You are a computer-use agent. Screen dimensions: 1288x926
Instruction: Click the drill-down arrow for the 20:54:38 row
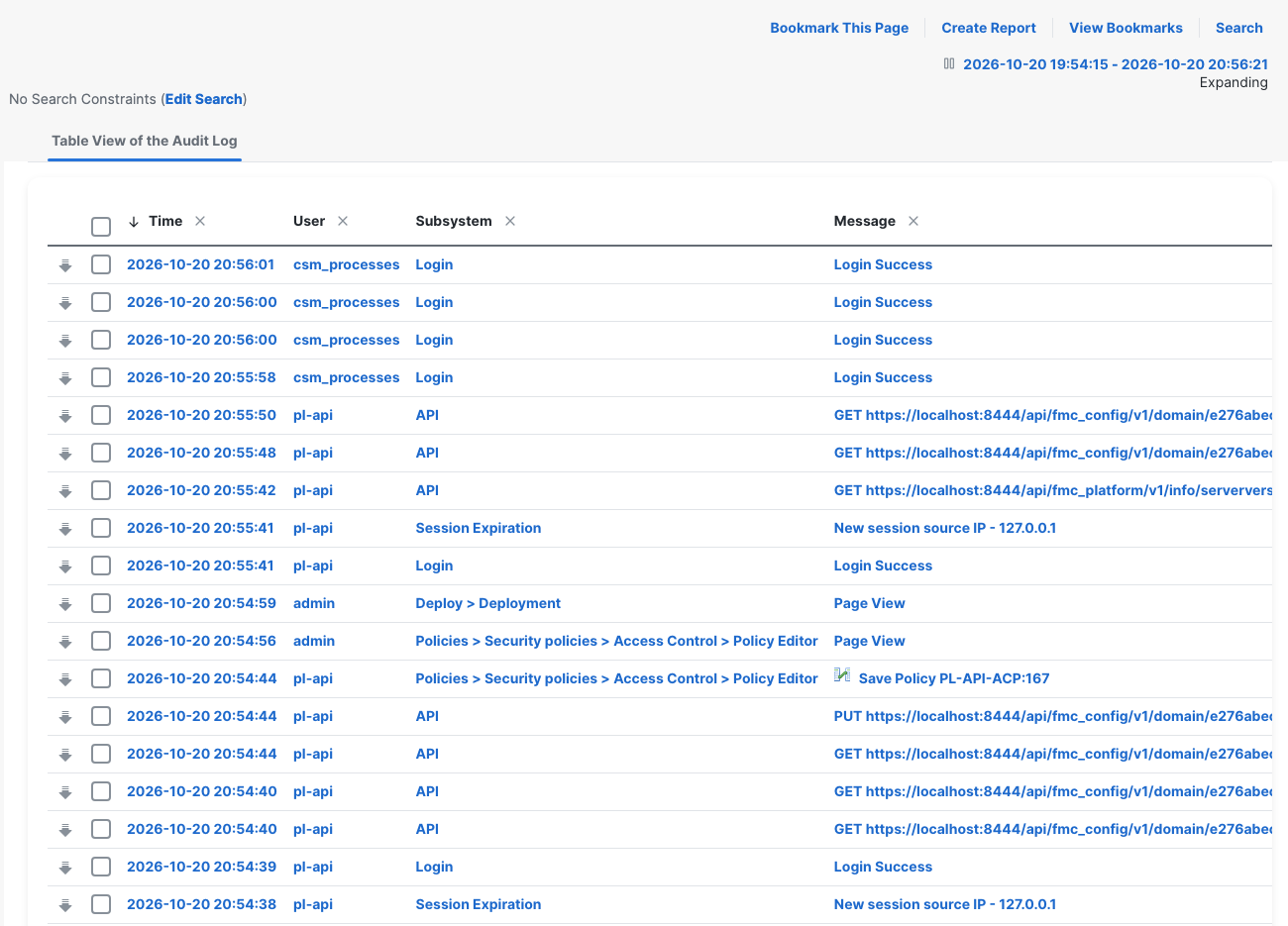click(65, 905)
